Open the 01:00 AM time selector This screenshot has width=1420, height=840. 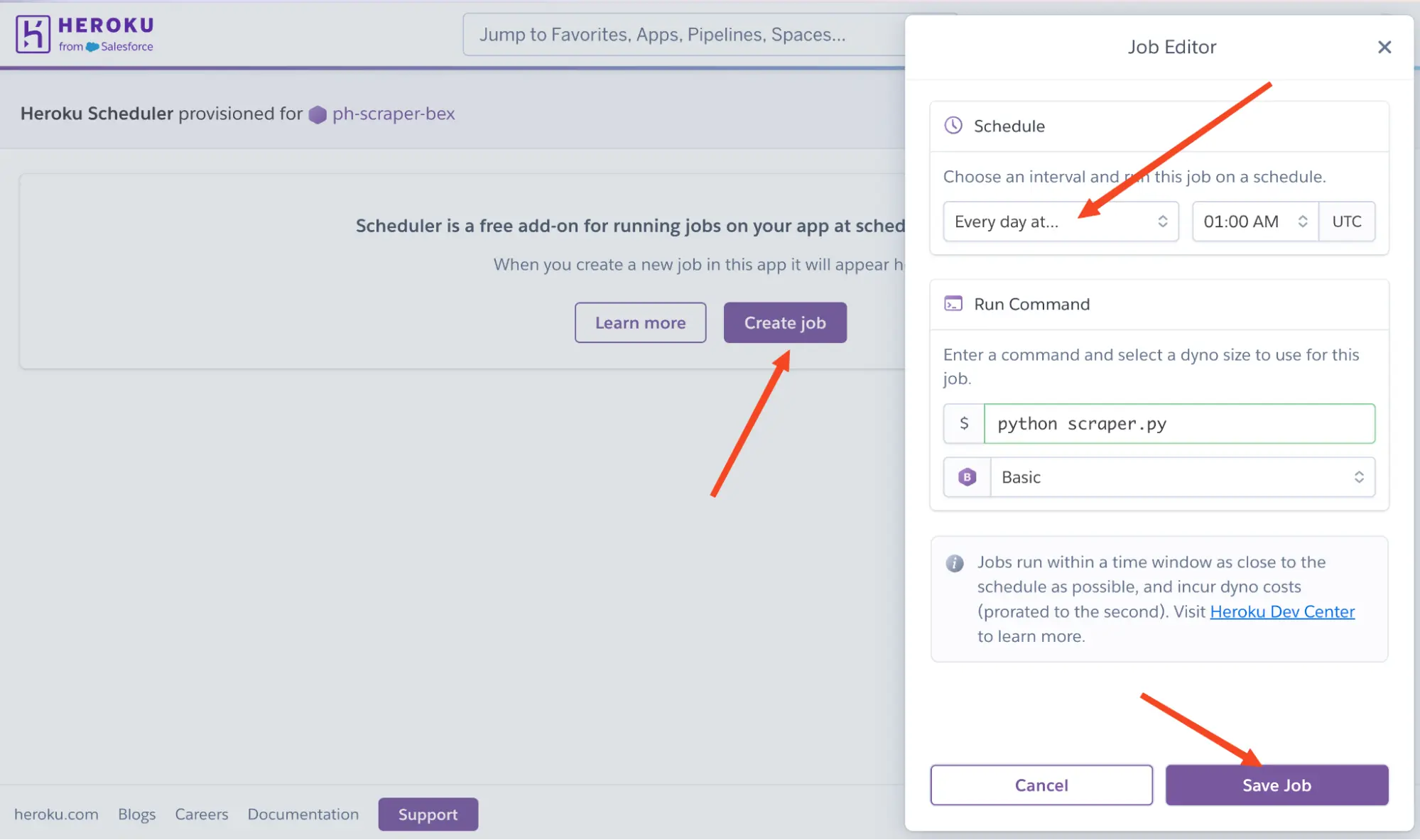pos(1254,221)
